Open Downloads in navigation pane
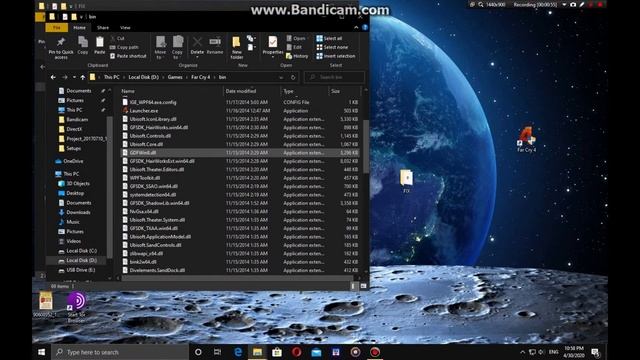The image size is (640, 360). [x=78, y=212]
